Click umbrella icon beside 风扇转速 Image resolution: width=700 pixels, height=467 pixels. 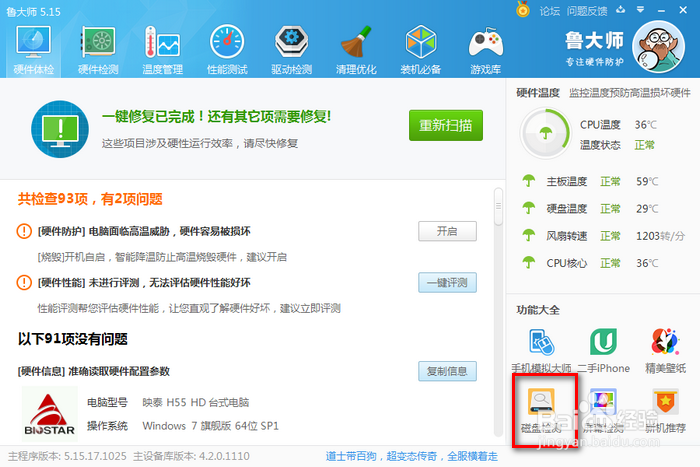tap(529, 235)
